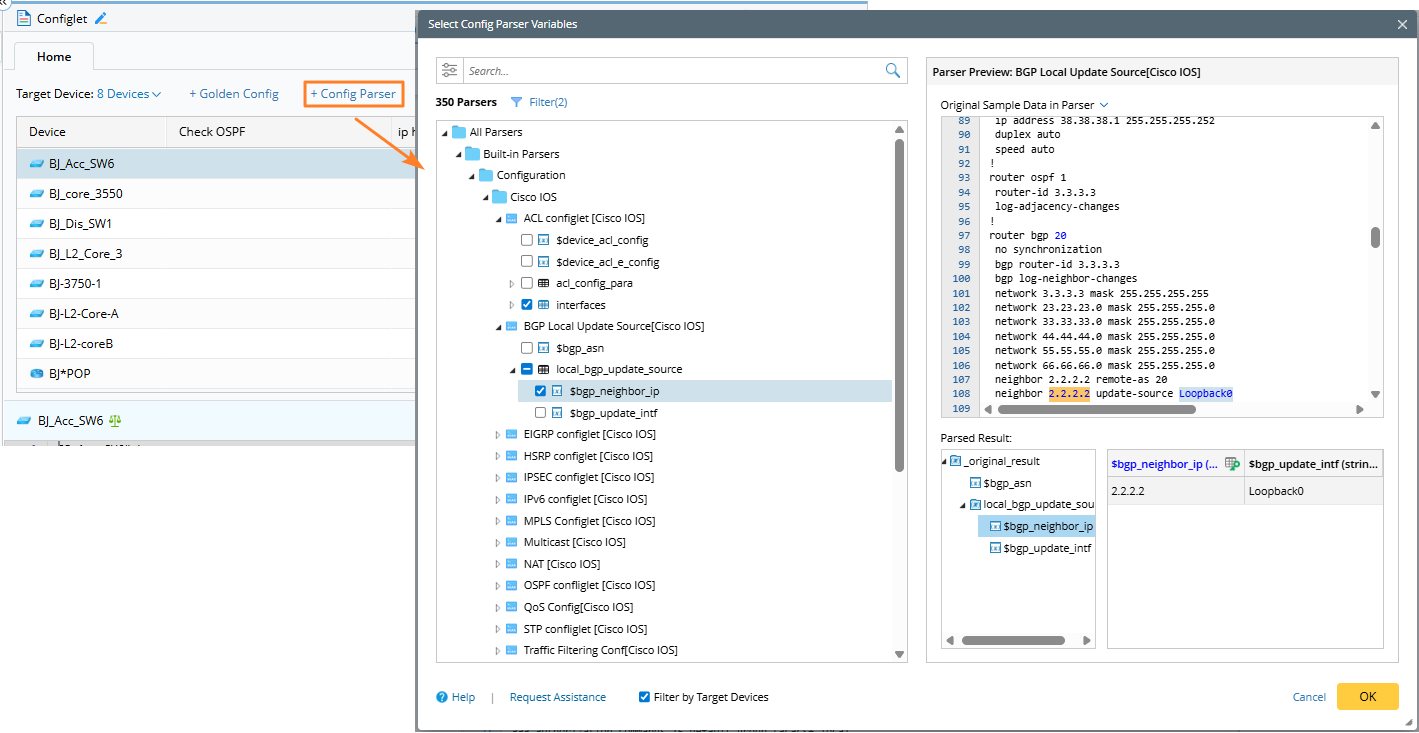Click the Configlet rename pencil icon
The image size is (1419, 733).
click(100, 19)
